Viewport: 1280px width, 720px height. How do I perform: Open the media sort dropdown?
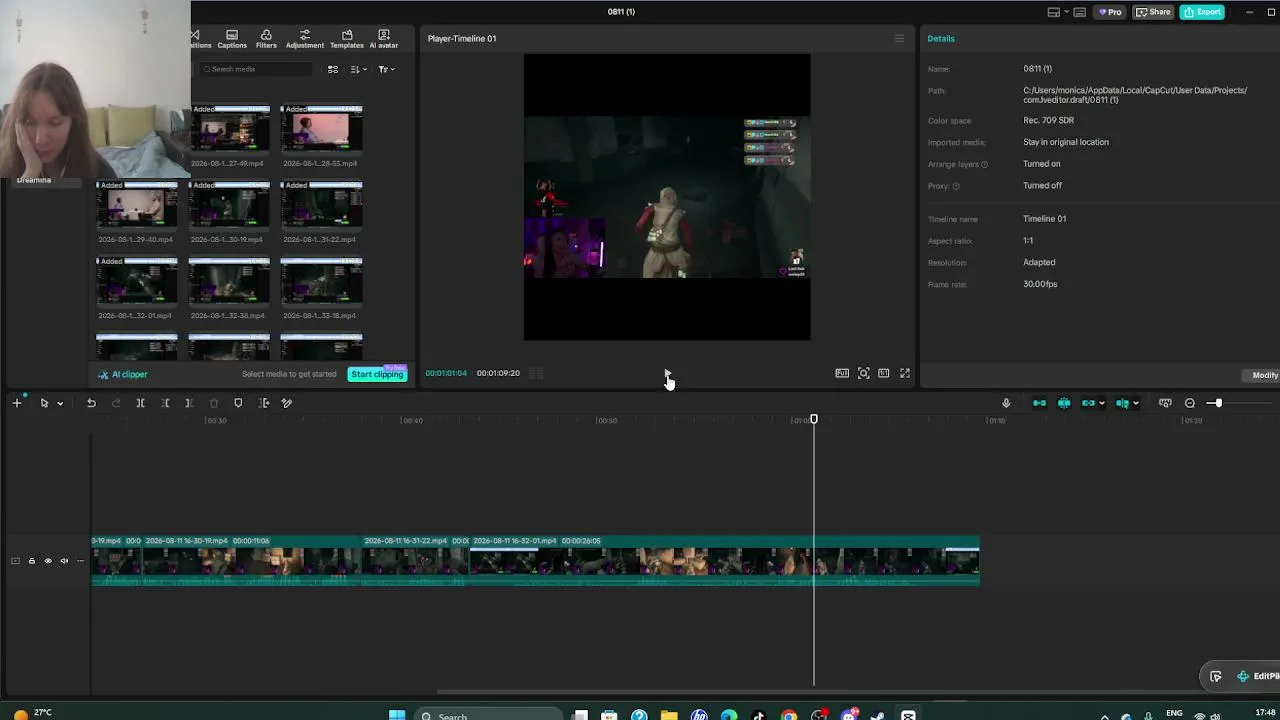[x=358, y=69]
